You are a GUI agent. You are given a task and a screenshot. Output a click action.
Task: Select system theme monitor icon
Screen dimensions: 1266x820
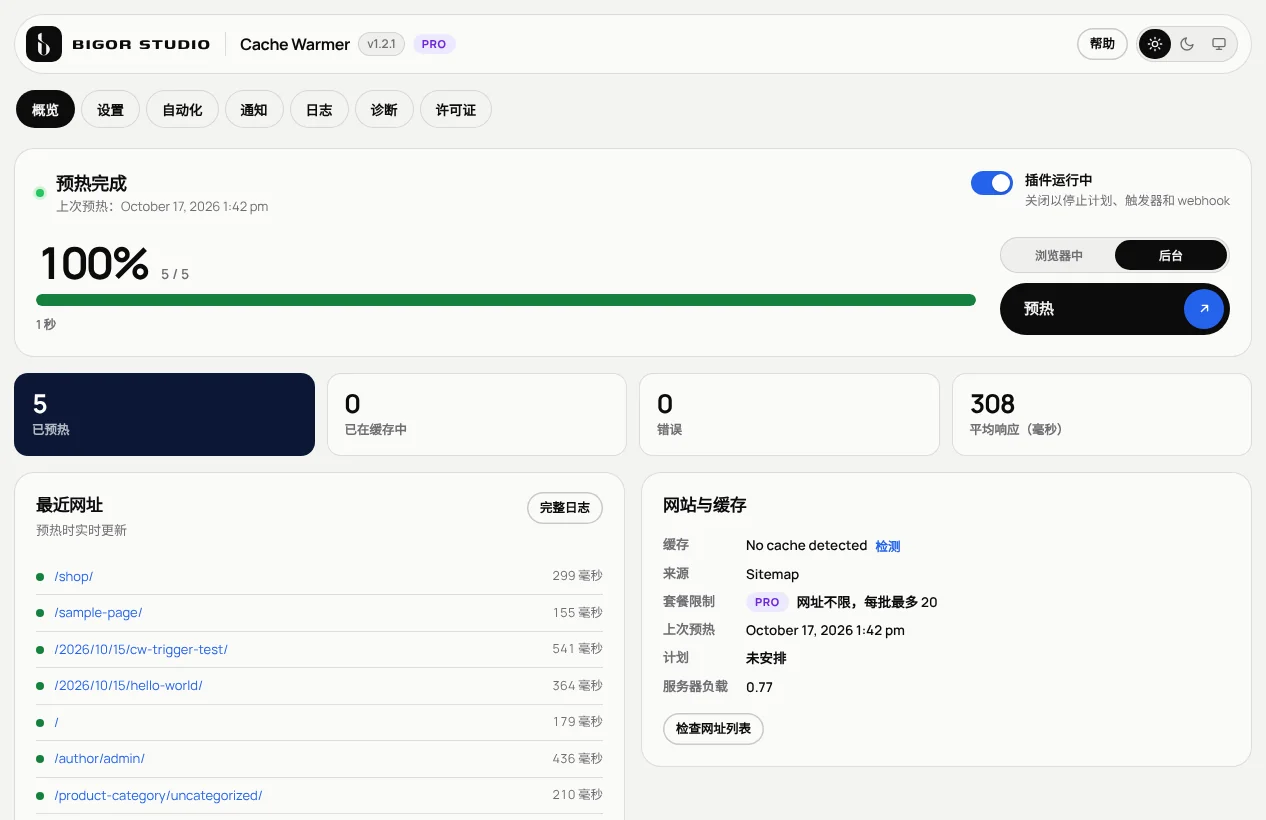tap(1219, 44)
